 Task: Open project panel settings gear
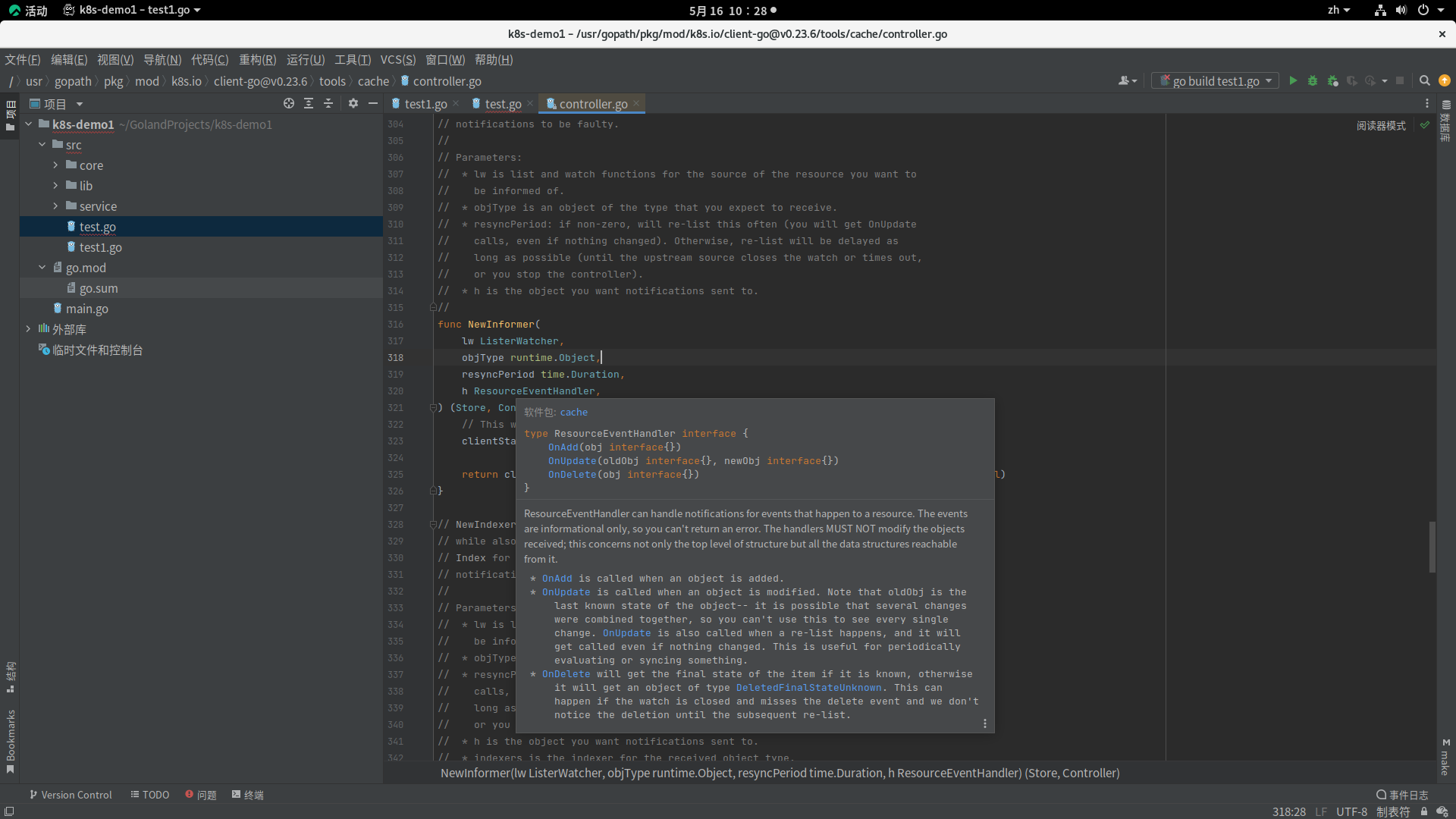coord(353,103)
